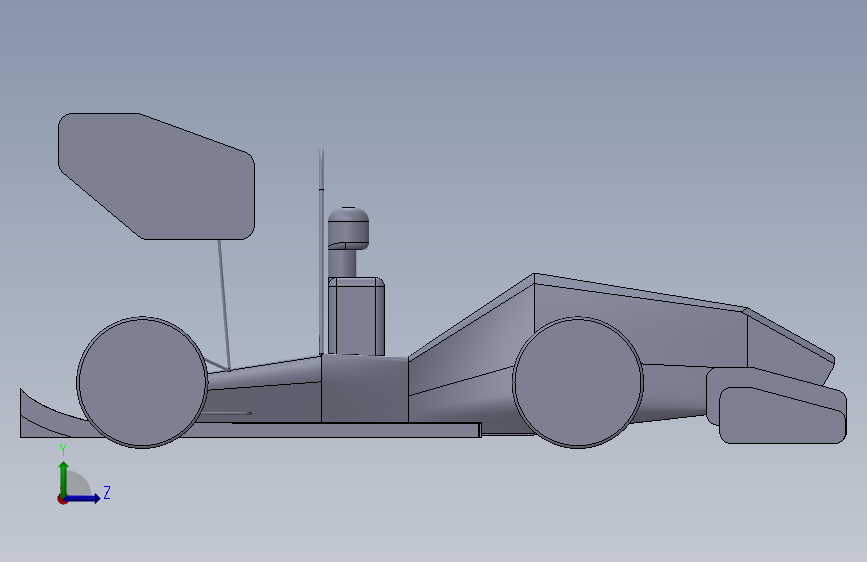
Task: Click the red X axis origin dot of triad
Action: [x=62, y=500]
